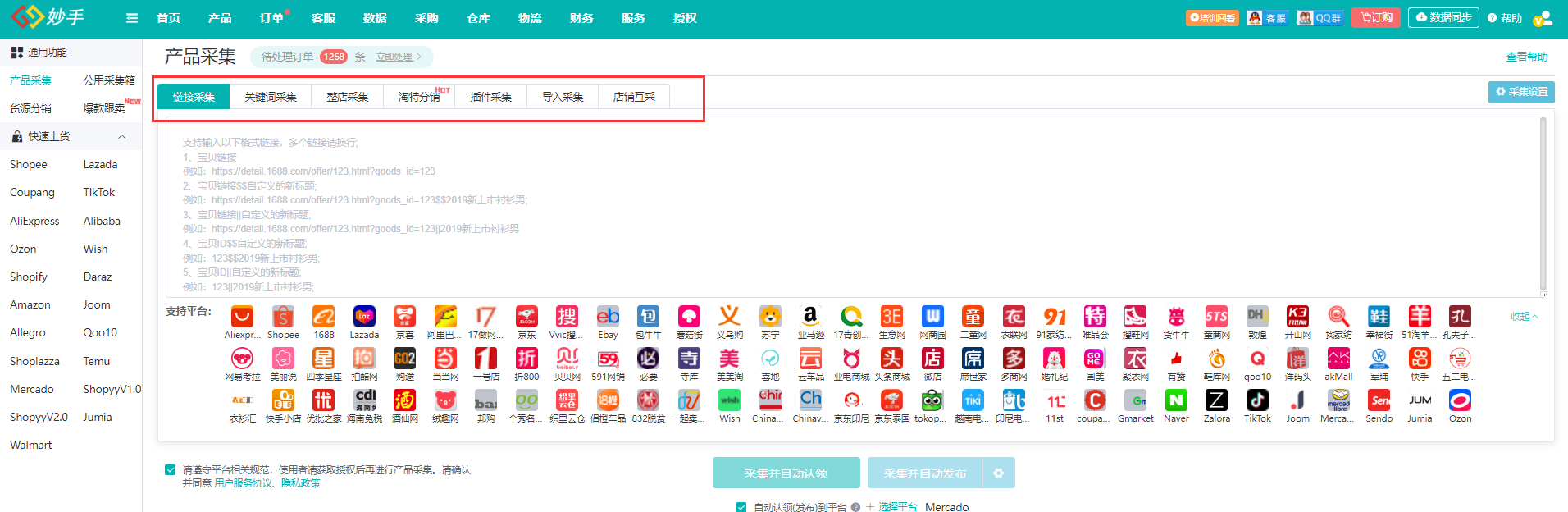Click the 采集并自动认领 button
Image resolution: width=1568 pixels, height=512 pixels.
(786, 473)
